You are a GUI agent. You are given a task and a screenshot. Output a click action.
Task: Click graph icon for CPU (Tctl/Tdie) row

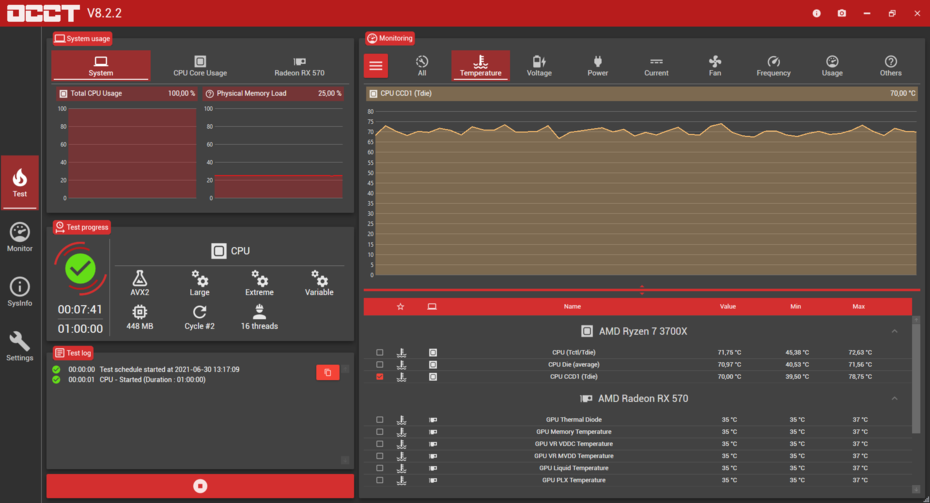[402, 352]
